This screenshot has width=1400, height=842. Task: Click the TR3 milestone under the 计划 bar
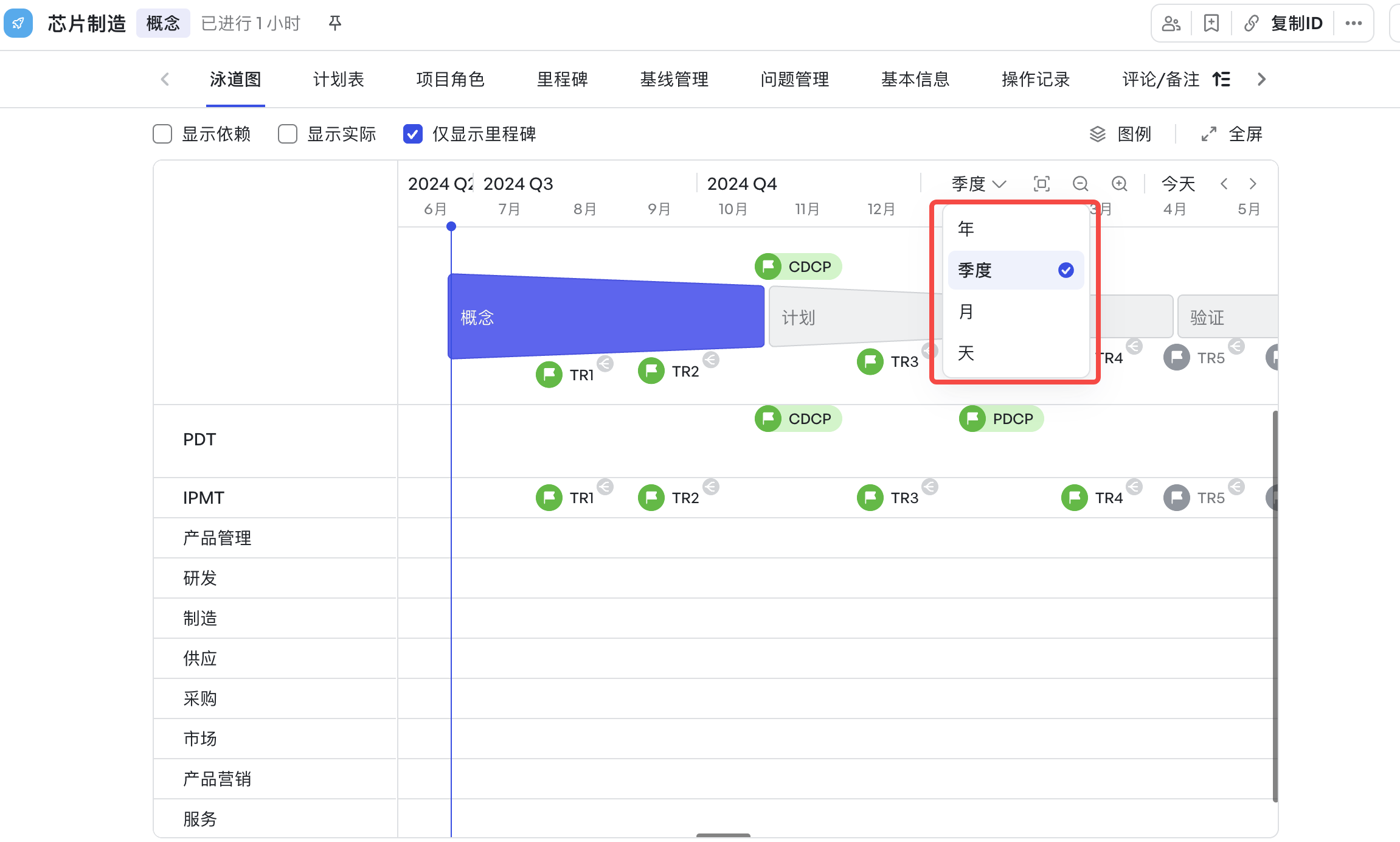888,361
